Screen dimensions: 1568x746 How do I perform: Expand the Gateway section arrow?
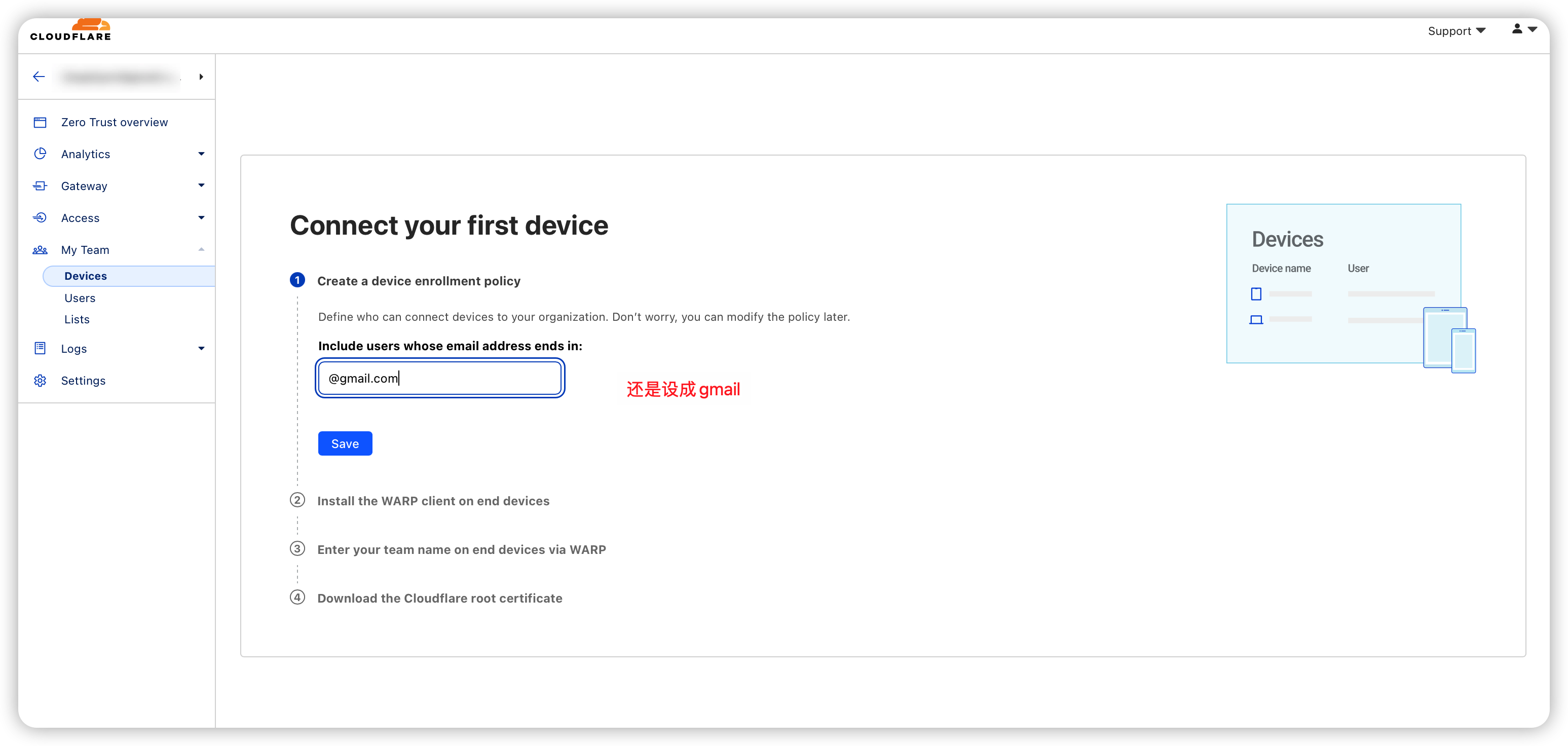202,185
